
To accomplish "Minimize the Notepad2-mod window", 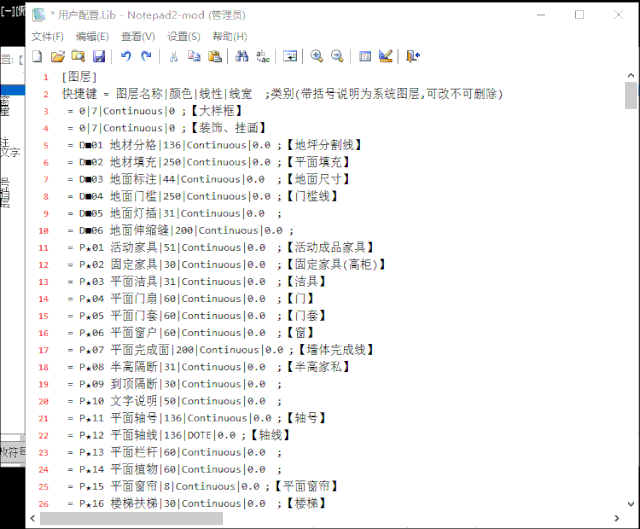I will click(x=541, y=15).
